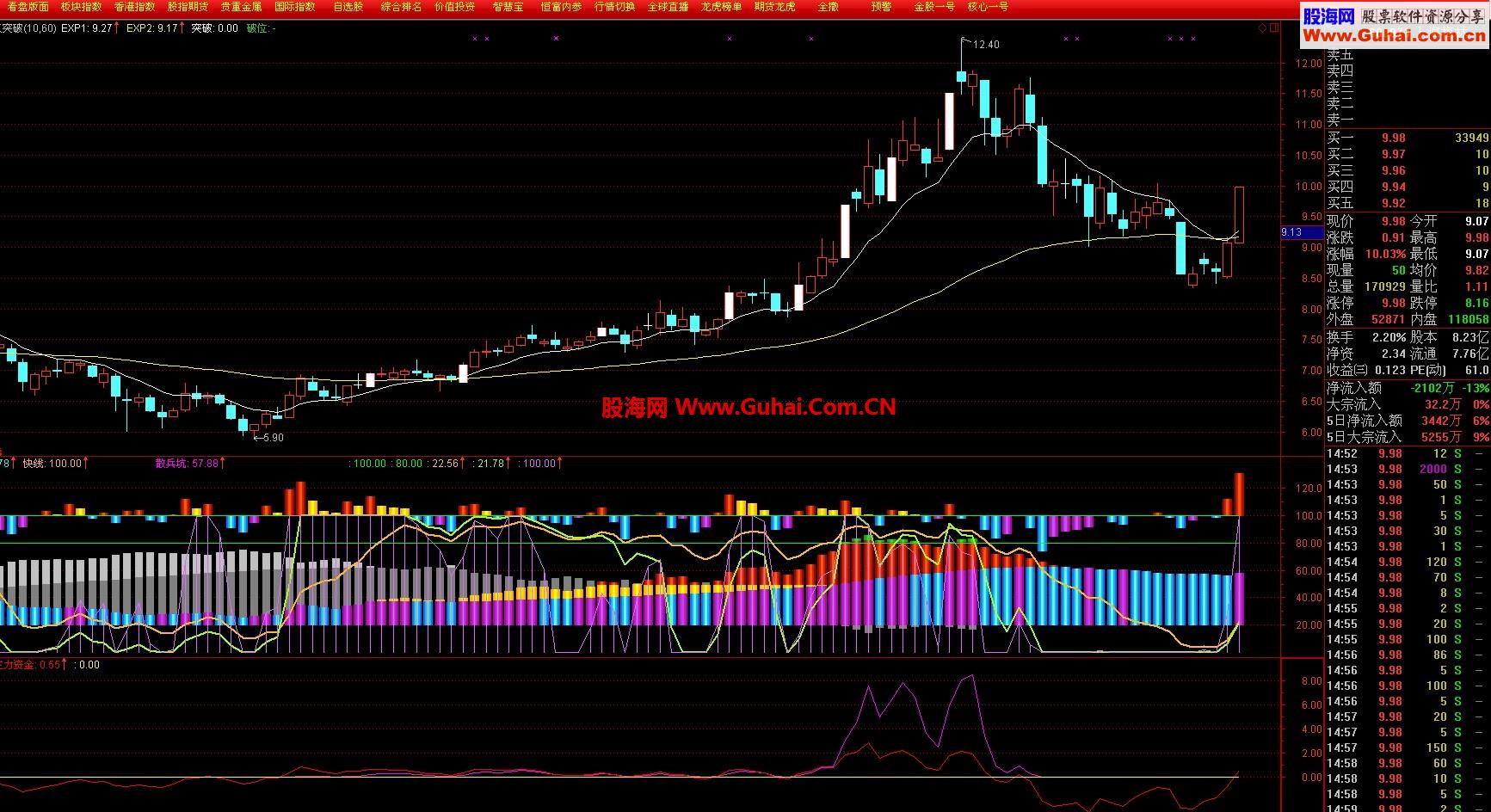This screenshot has height=812, width=1491.
Task: Click the 5.90 low price marker
Action: (x=272, y=438)
